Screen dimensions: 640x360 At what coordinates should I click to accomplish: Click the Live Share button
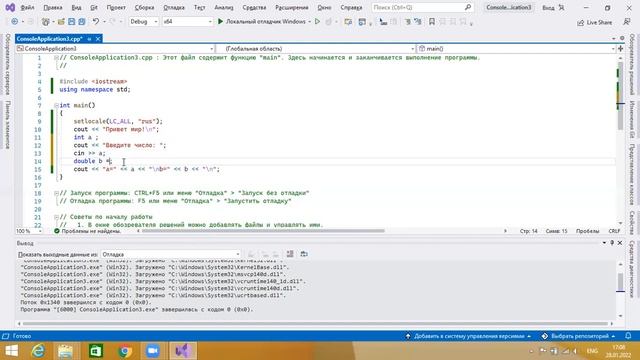click(594, 22)
